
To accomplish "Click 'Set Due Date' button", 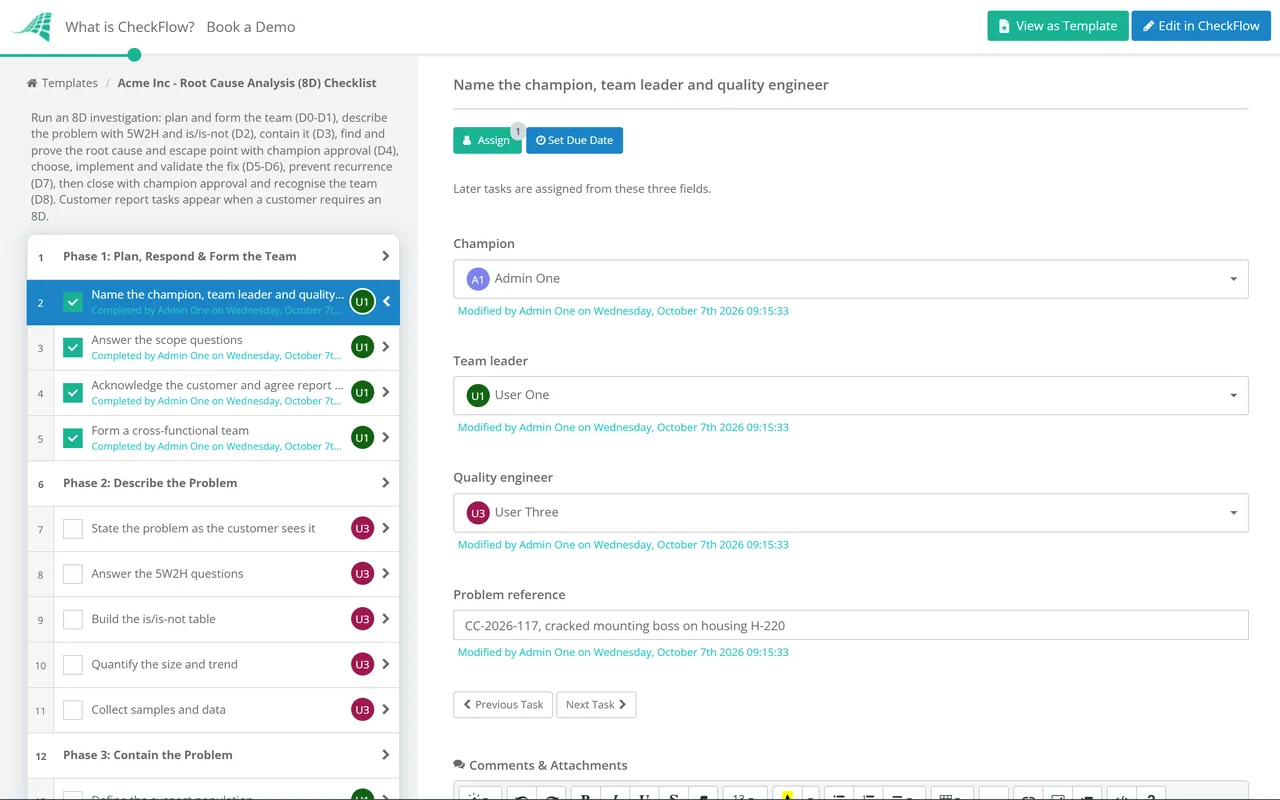I will click(x=574, y=140).
